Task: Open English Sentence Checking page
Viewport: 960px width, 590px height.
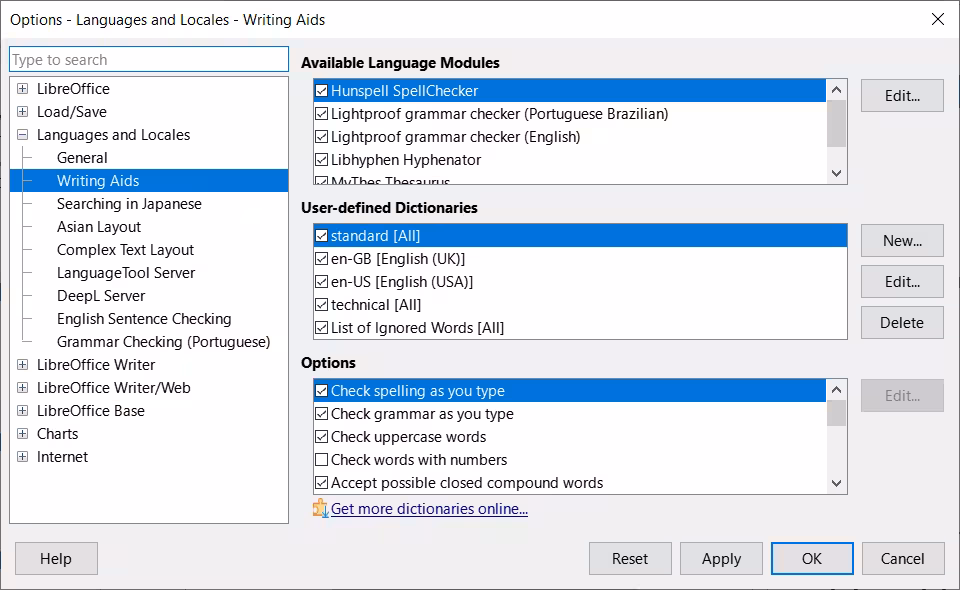Action: (x=144, y=319)
